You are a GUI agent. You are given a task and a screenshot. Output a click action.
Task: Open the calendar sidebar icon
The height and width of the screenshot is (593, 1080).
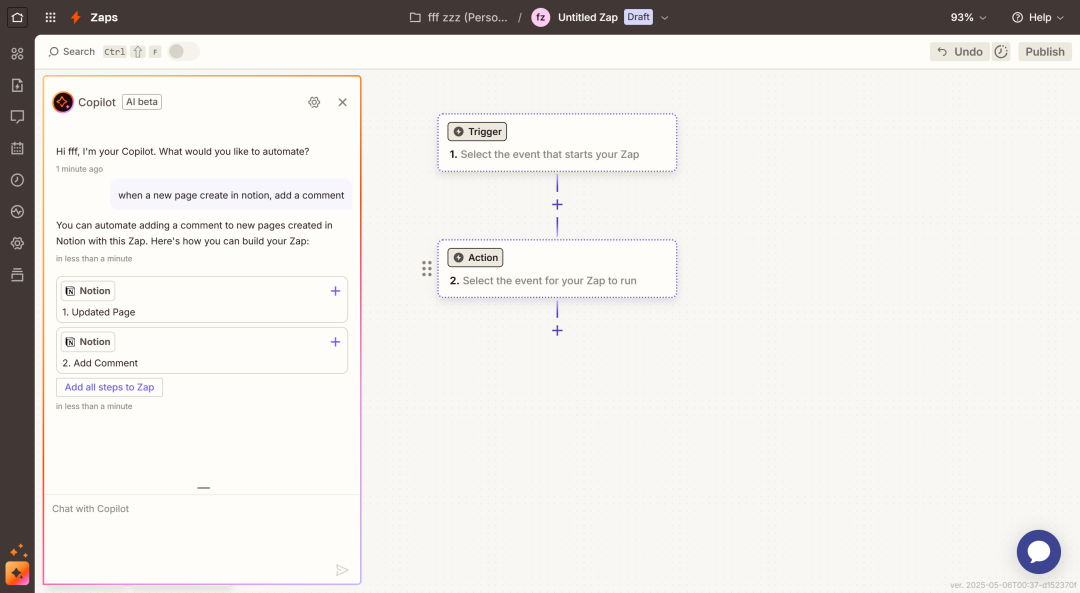17,148
